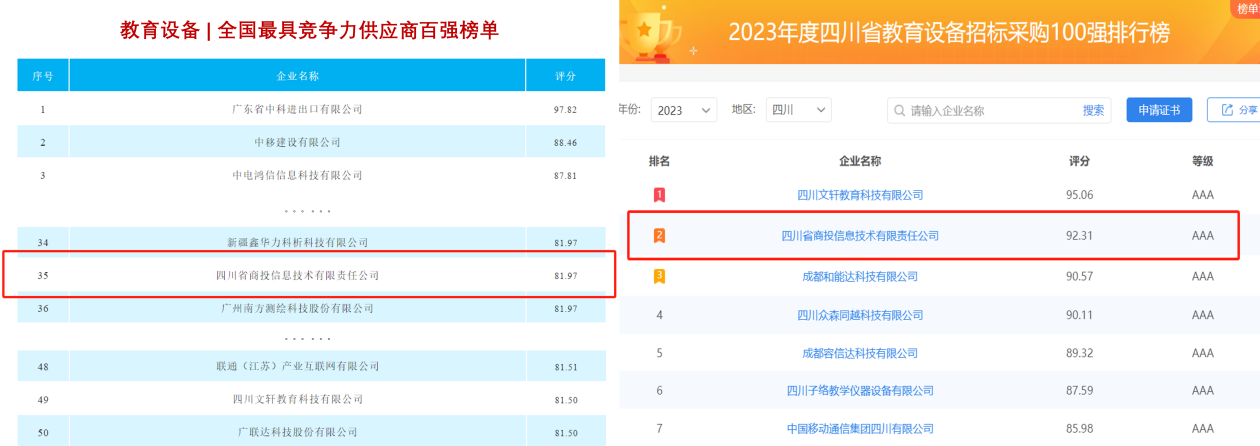Open the year 2023 dropdown
This screenshot has height=446, width=1260.
684,110
